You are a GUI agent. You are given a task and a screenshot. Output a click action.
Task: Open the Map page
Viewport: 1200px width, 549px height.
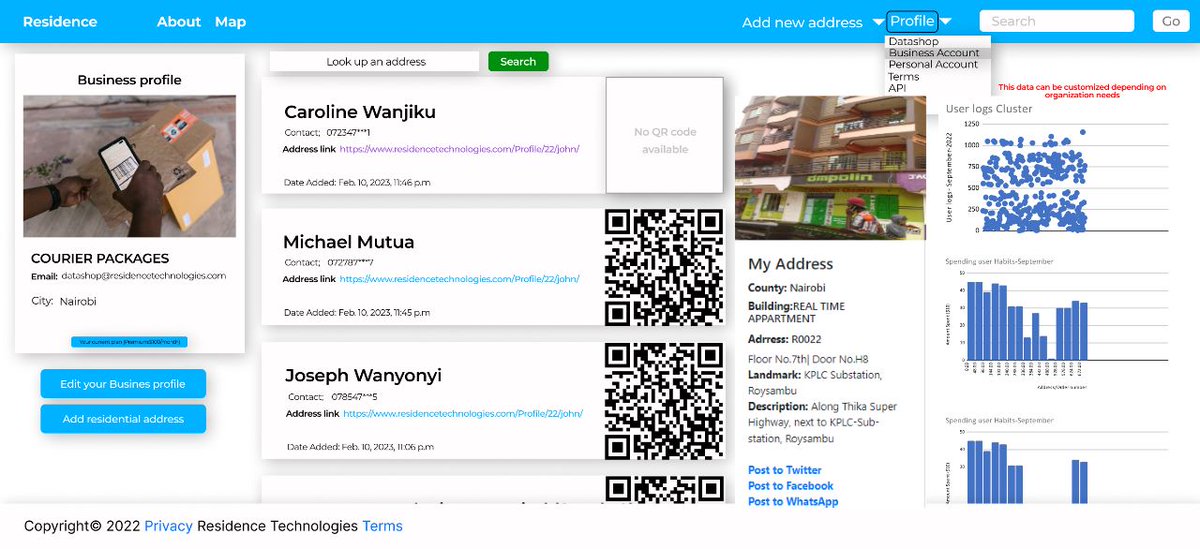coord(230,21)
